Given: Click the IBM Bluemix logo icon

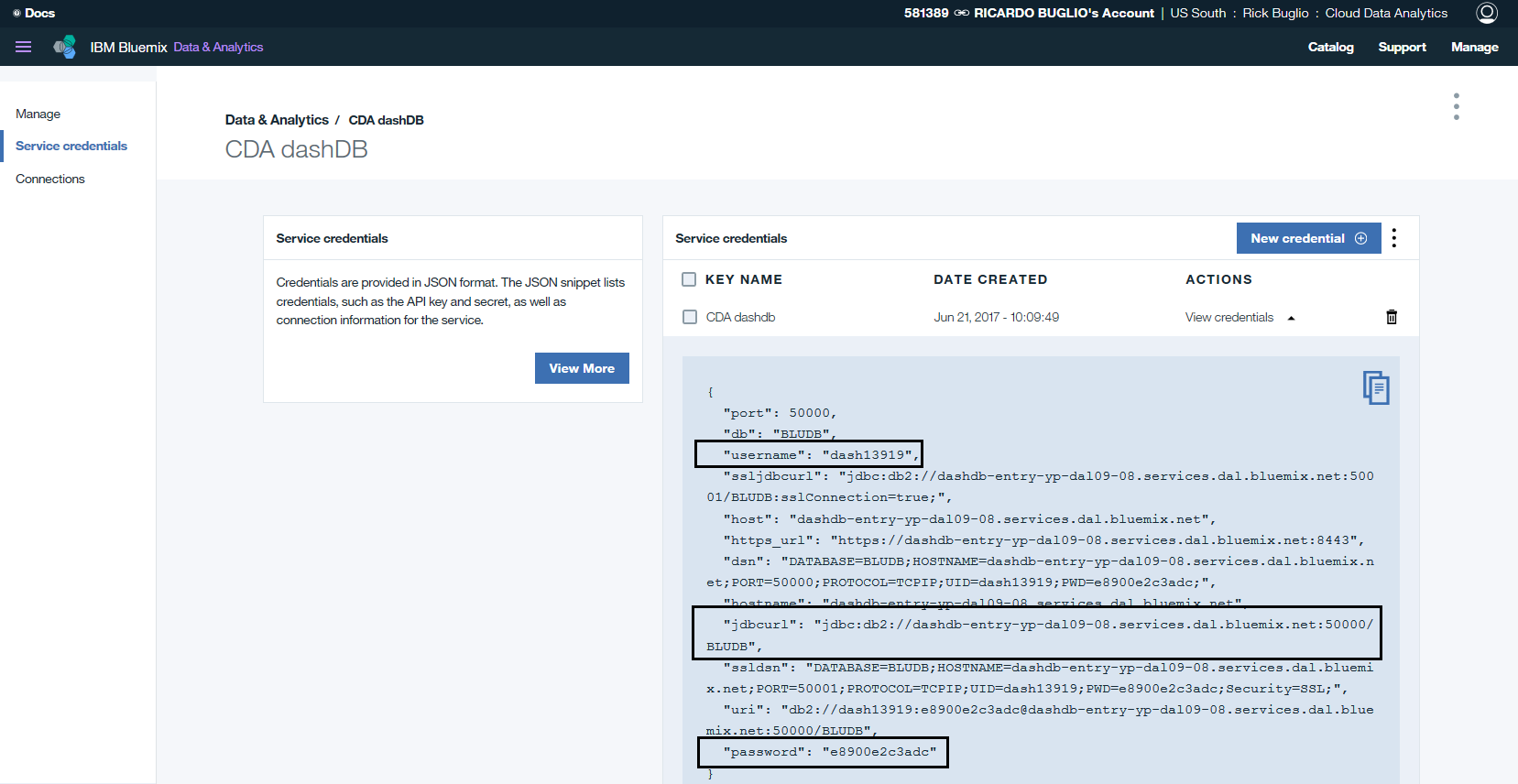Looking at the screenshot, I should pos(65,47).
